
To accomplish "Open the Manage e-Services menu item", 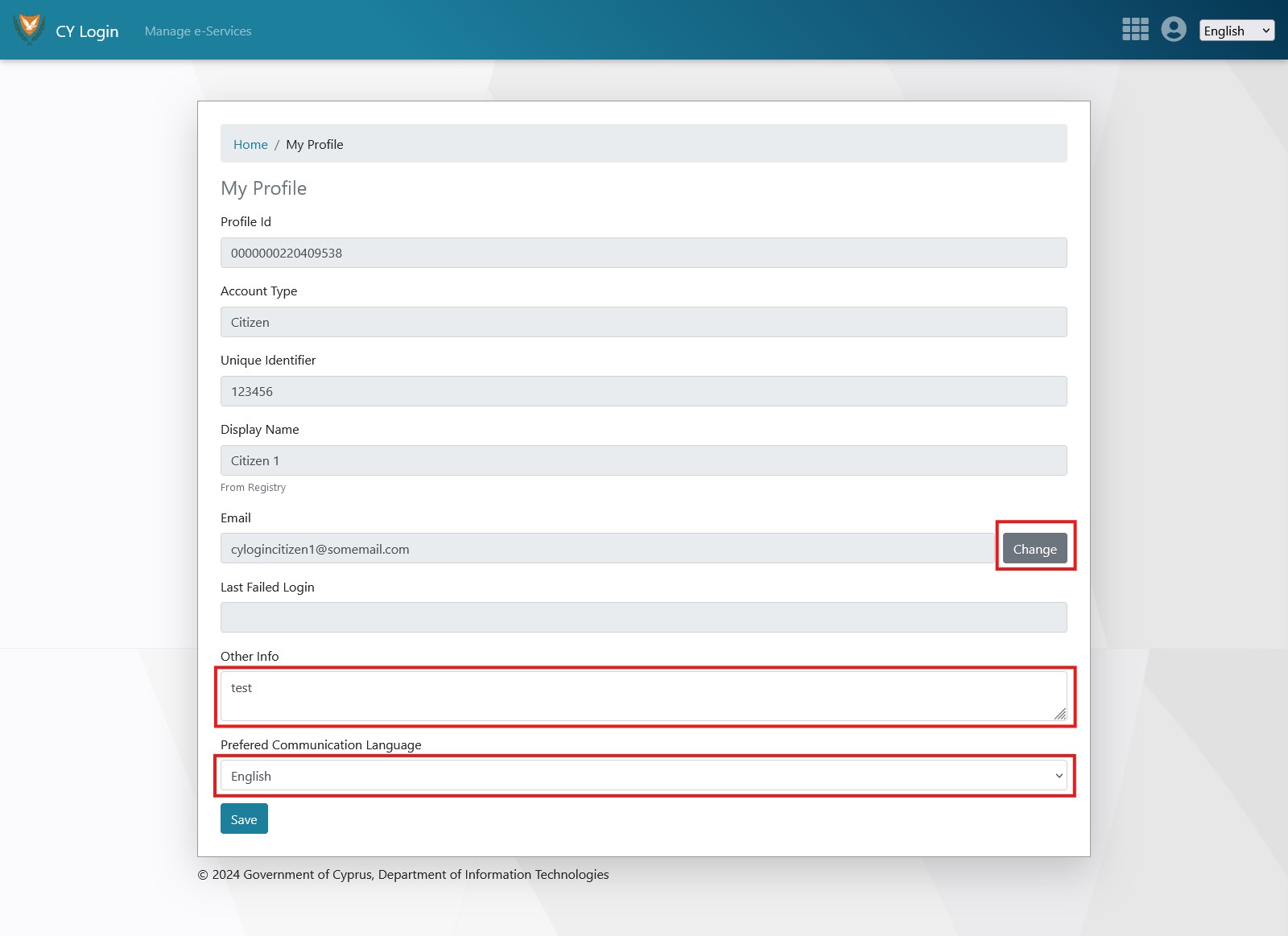I will click(x=198, y=31).
